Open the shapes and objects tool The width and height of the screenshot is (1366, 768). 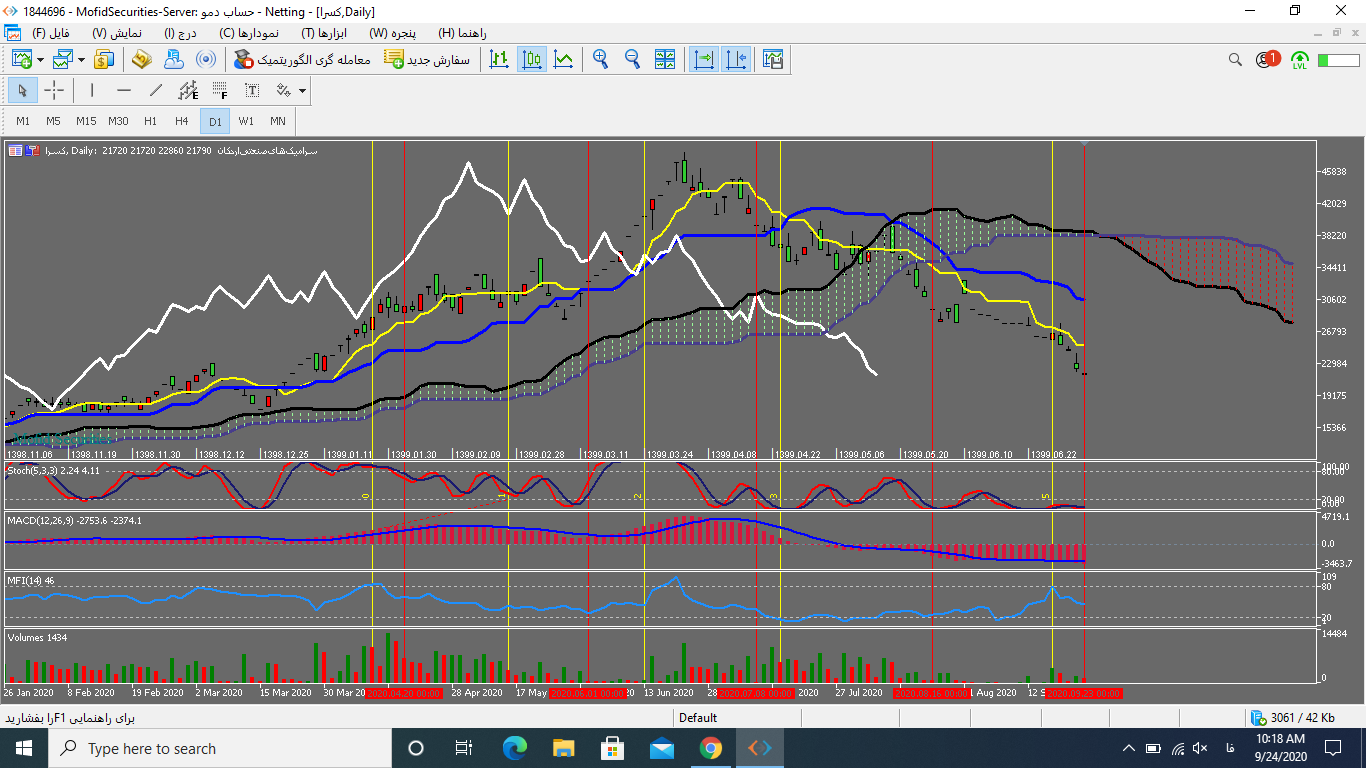284,91
